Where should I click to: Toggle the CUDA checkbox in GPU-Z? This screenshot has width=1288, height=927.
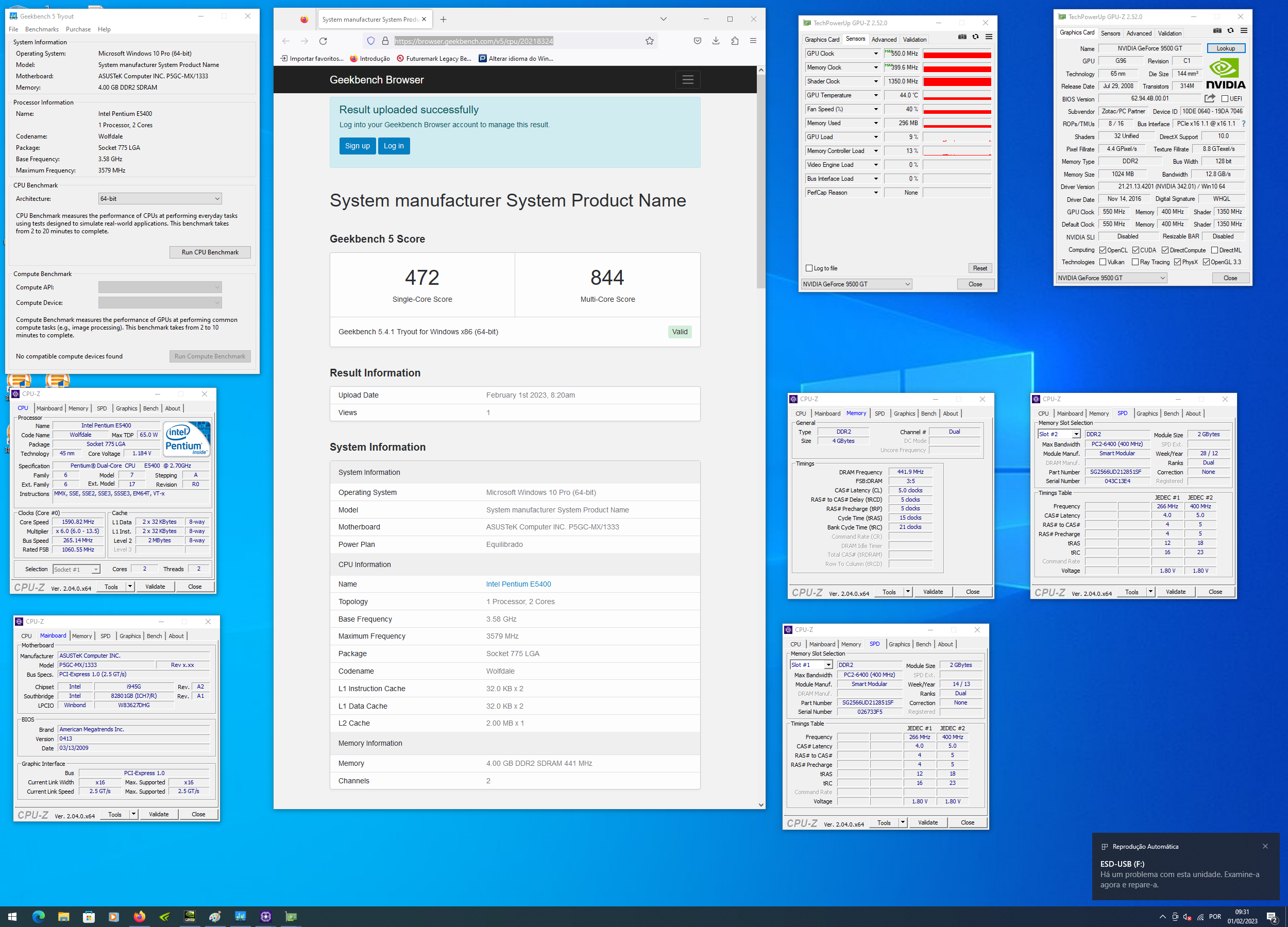point(1136,250)
